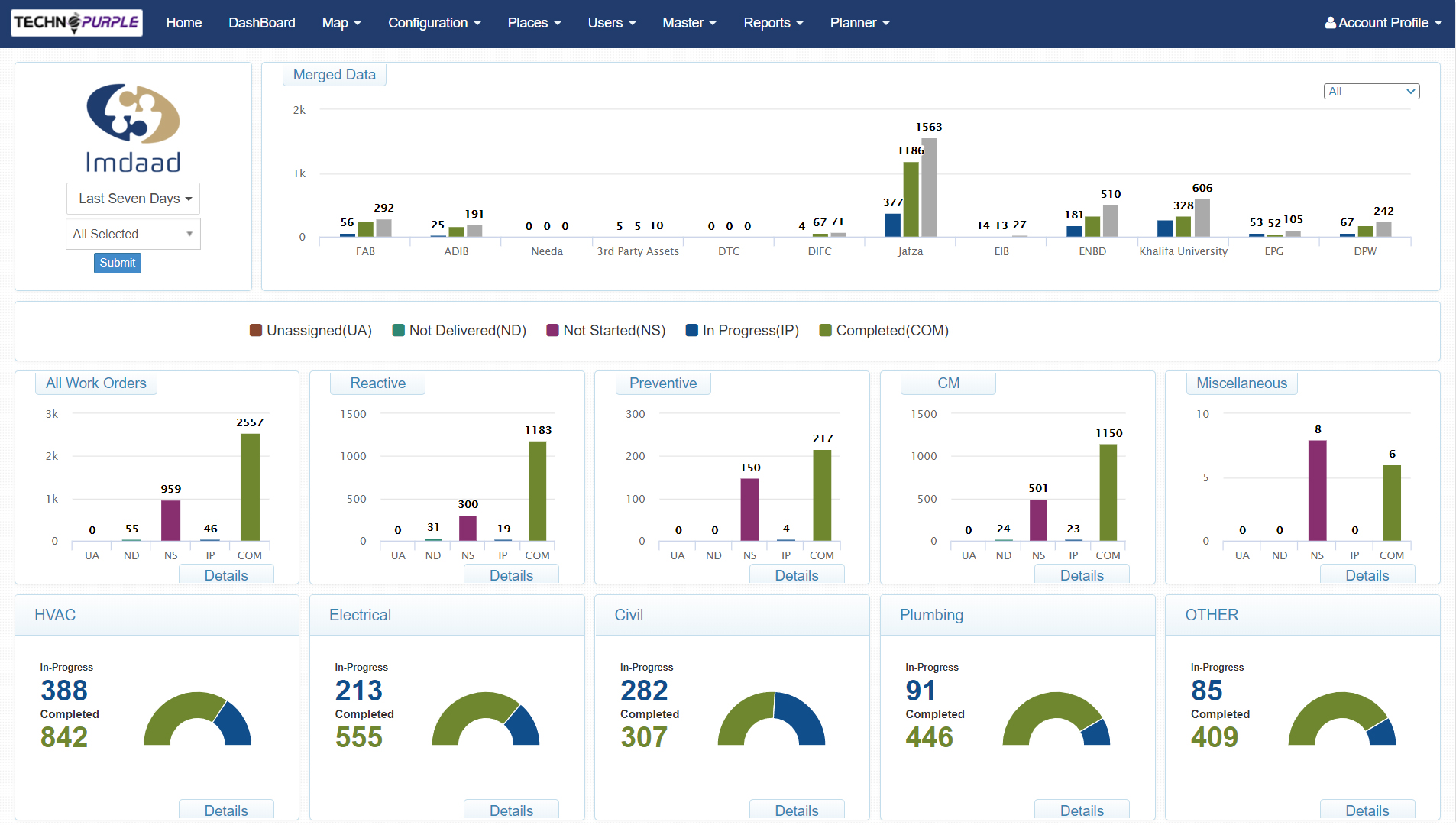Click Electrical completed value 555
The height and width of the screenshot is (825, 1456).
click(359, 737)
